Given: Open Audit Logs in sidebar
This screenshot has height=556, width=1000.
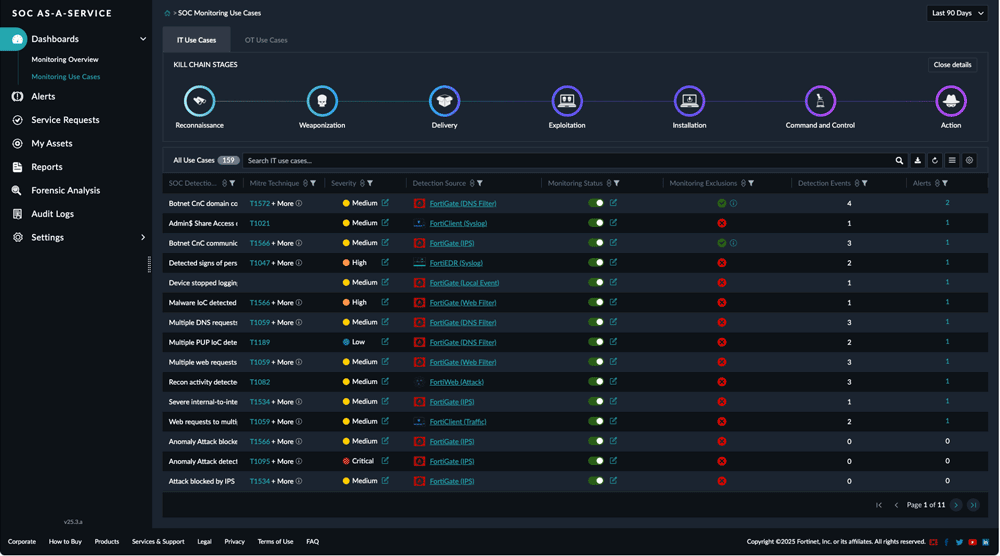Looking at the screenshot, I should (x=52, y=214).
